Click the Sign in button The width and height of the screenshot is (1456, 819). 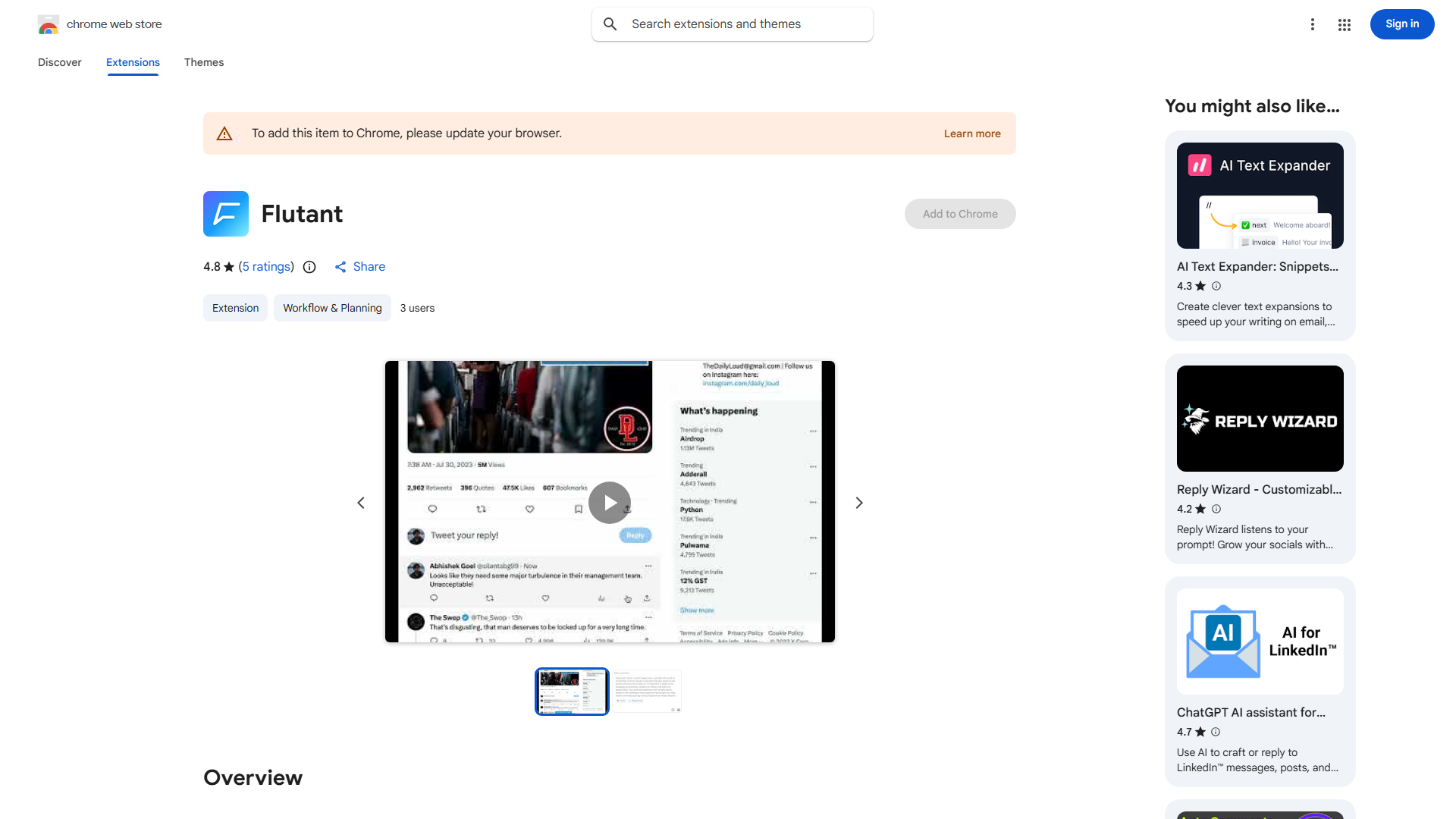click(1401, 24)
